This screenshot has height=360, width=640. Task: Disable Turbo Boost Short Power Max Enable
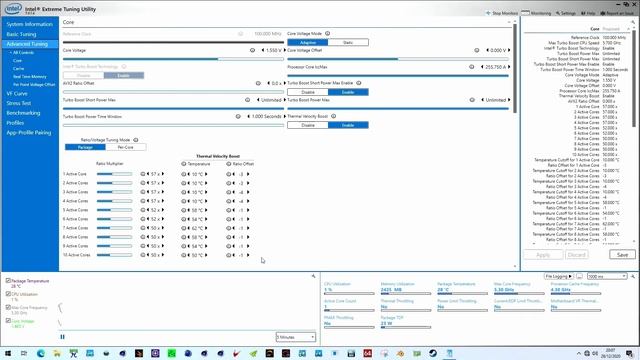(x=308, y=92)
